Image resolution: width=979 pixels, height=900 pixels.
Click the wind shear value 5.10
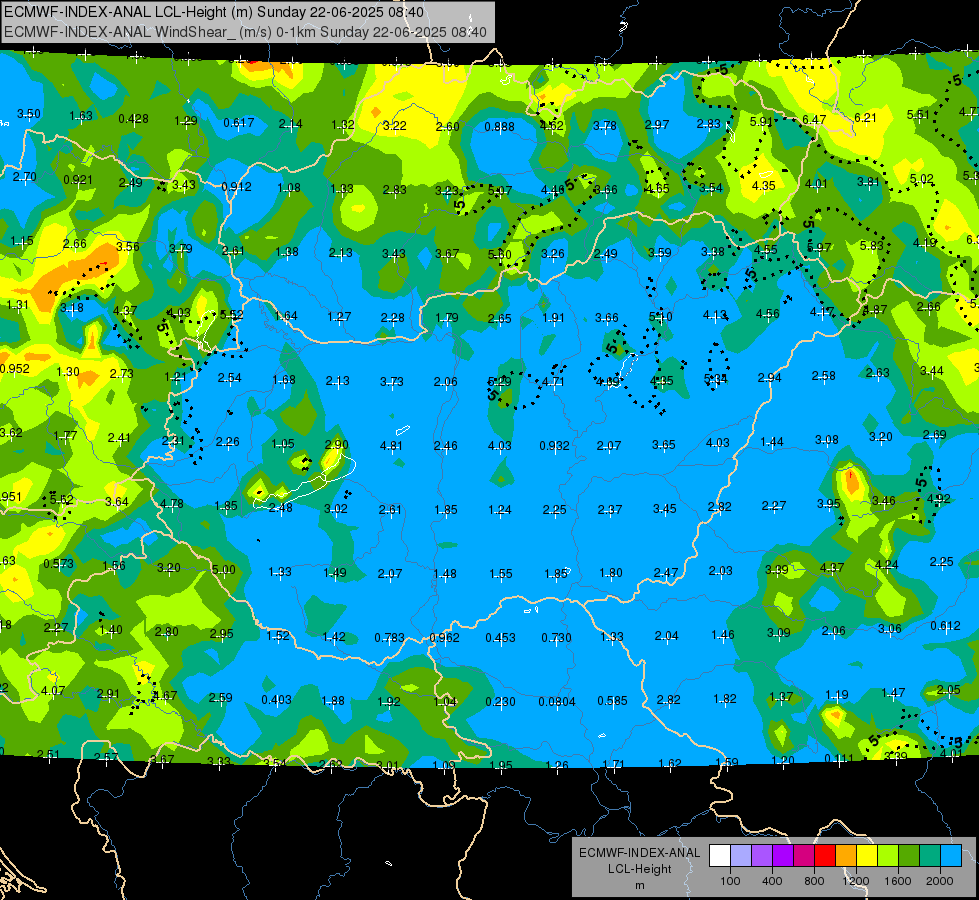[661, 317]
